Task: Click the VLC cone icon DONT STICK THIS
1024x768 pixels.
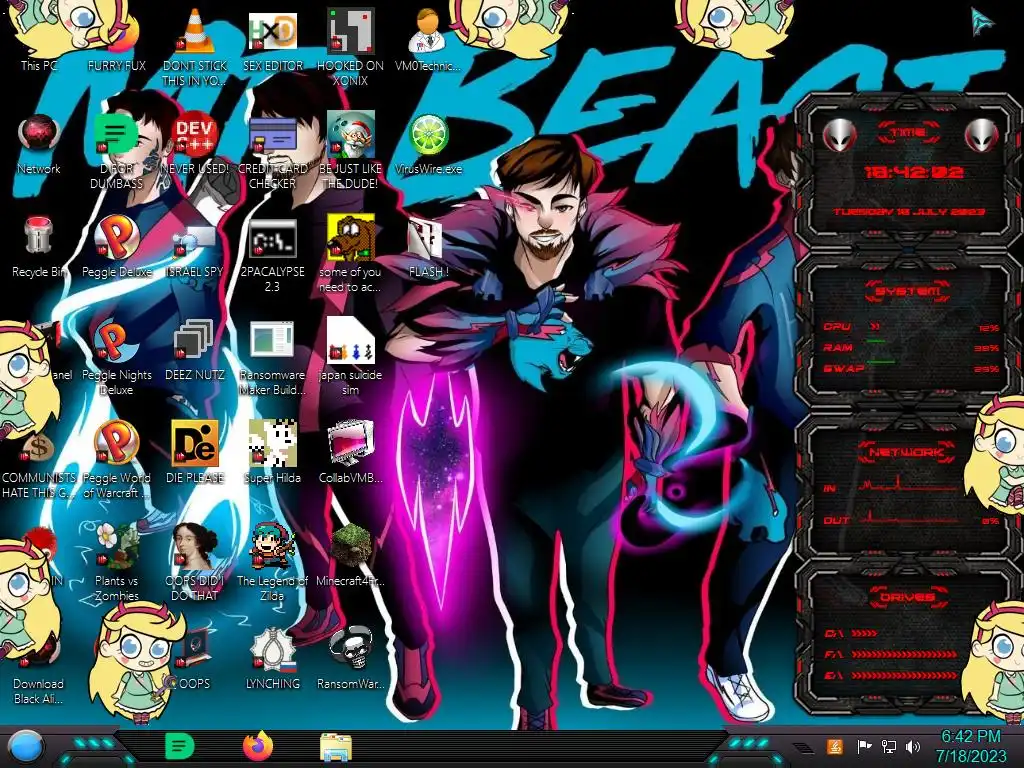Action: point(195,47)
